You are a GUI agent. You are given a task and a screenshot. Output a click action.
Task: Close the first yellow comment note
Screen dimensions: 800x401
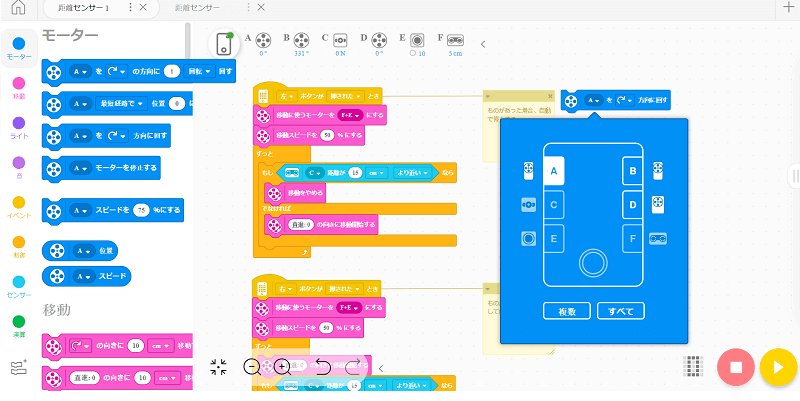coord(550,96)
